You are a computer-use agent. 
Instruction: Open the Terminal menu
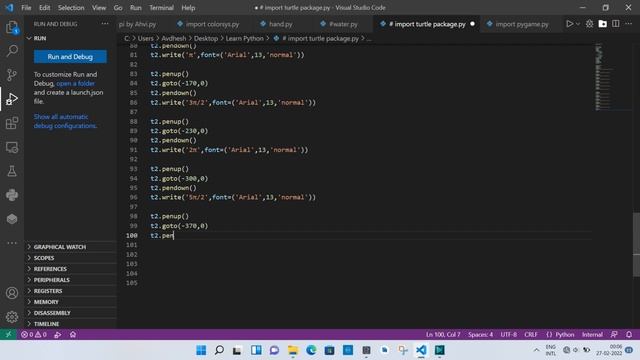[161, 8]
